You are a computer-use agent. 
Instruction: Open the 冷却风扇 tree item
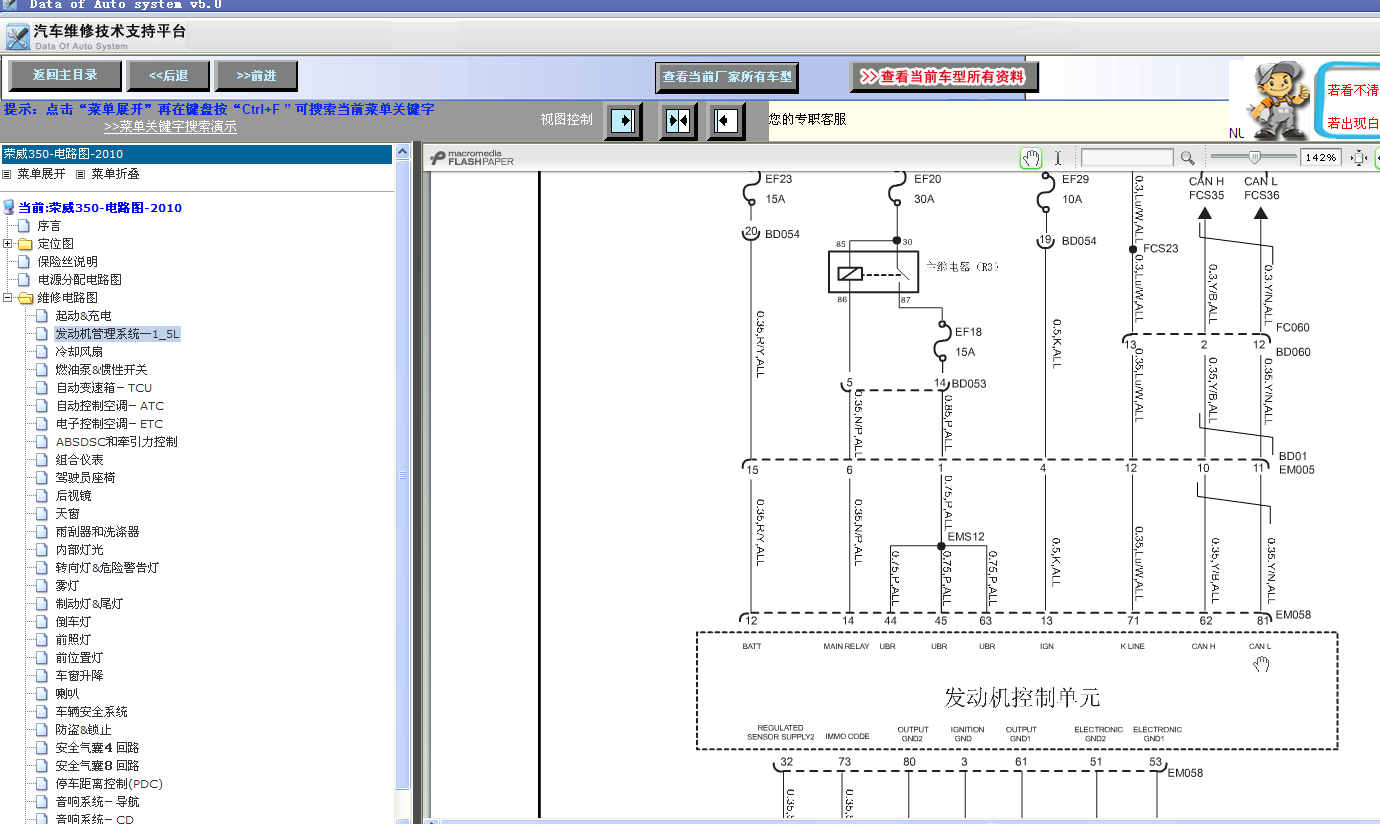coord(79,352)
